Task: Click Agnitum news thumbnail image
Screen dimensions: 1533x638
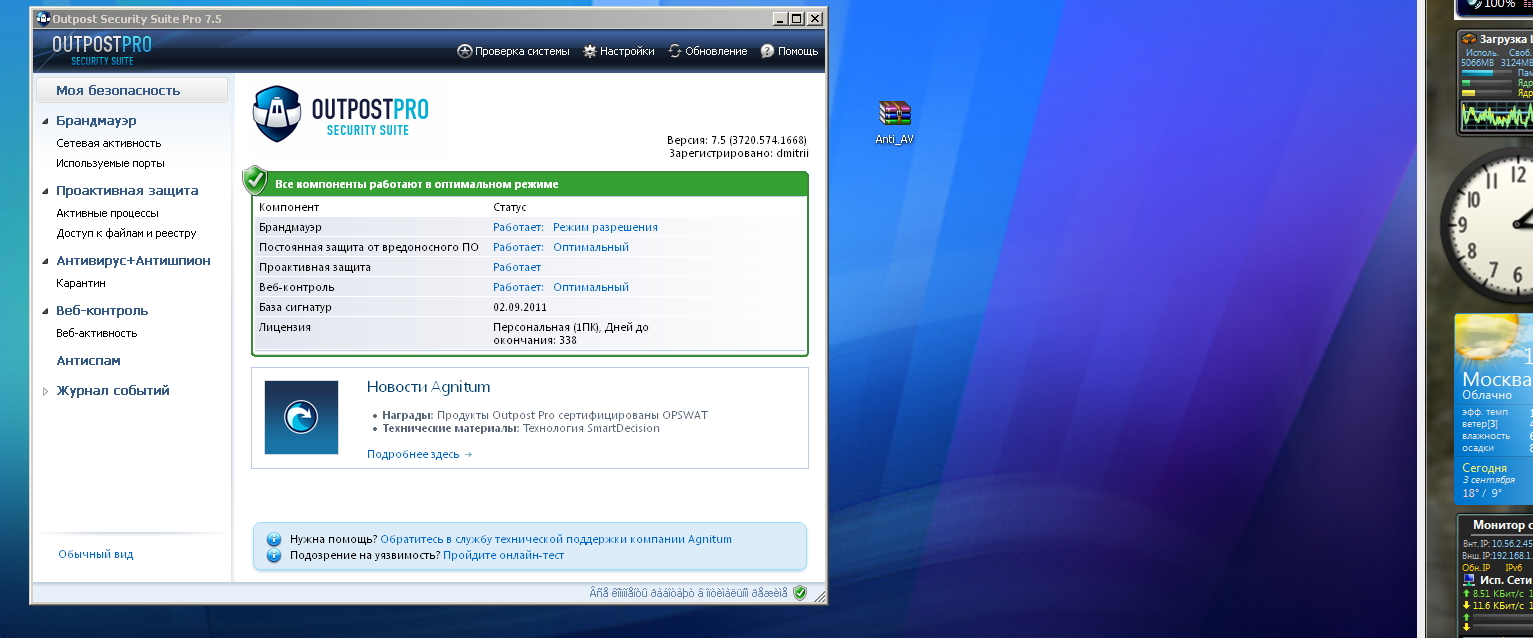Action: coord(301,417)
